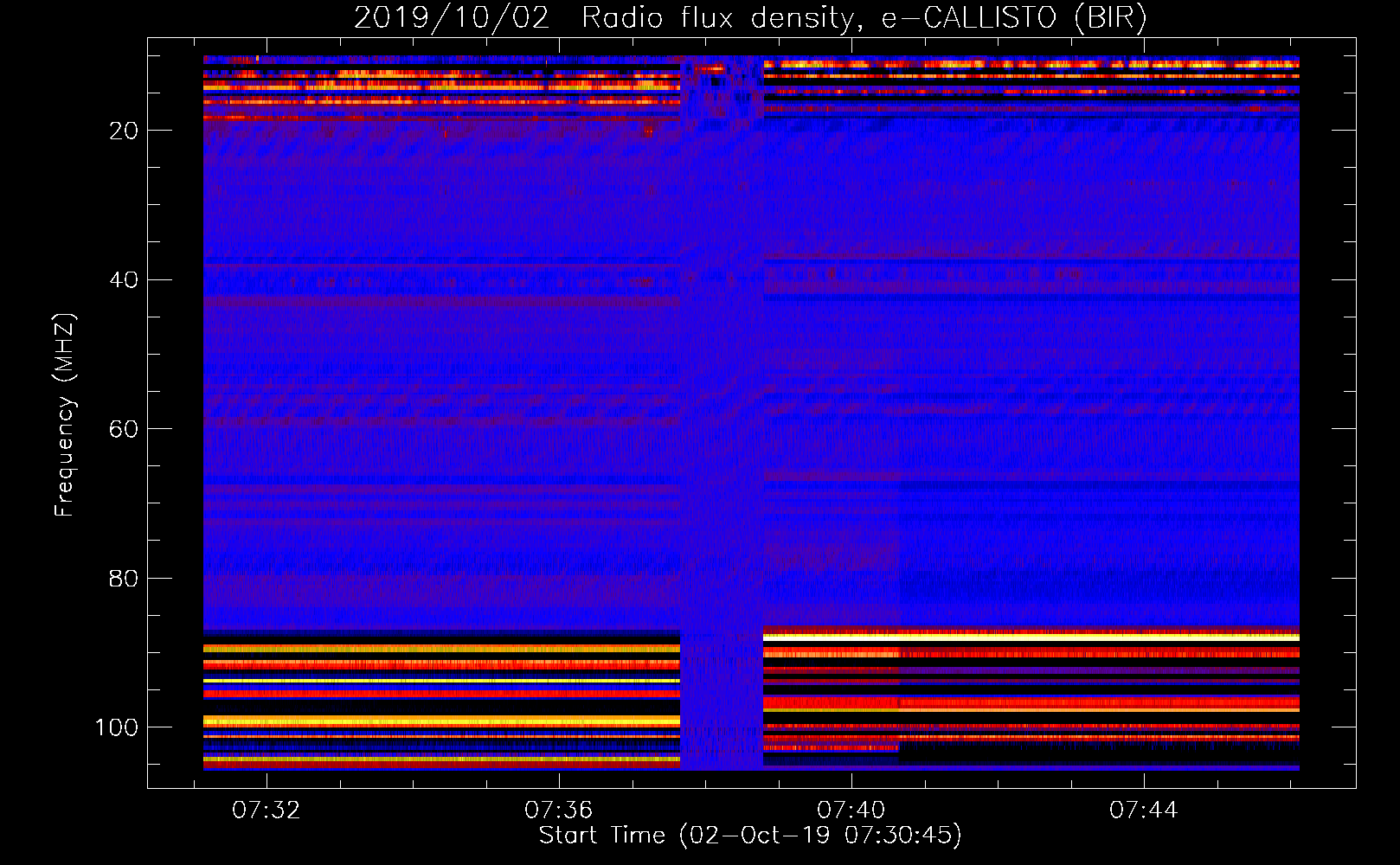The height and width of the screenshot is (865, 1400).
Task: Click the '80' frequency tick label
Action: coord(123,579)
